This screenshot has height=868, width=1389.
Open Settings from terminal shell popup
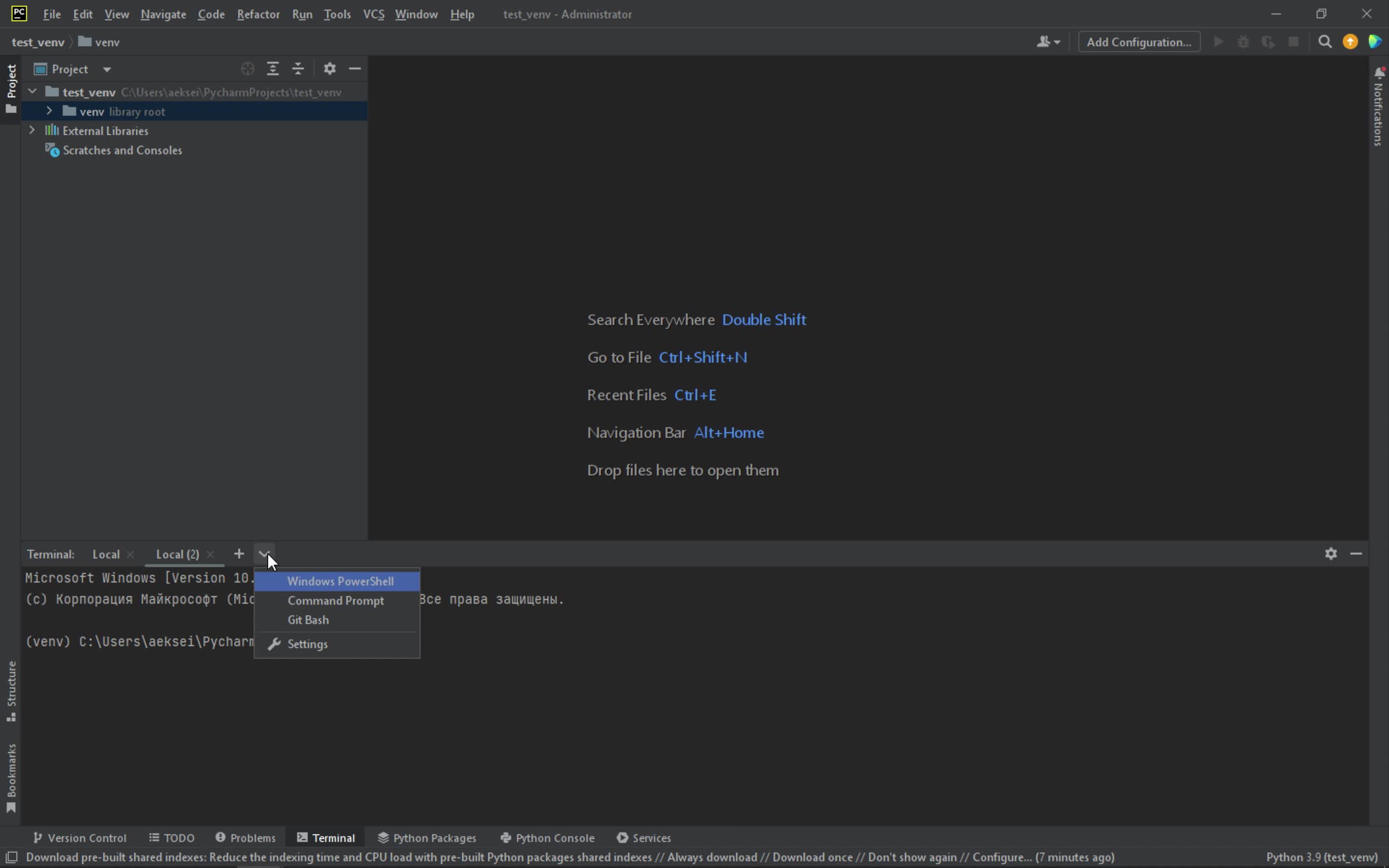click(337, 644)
